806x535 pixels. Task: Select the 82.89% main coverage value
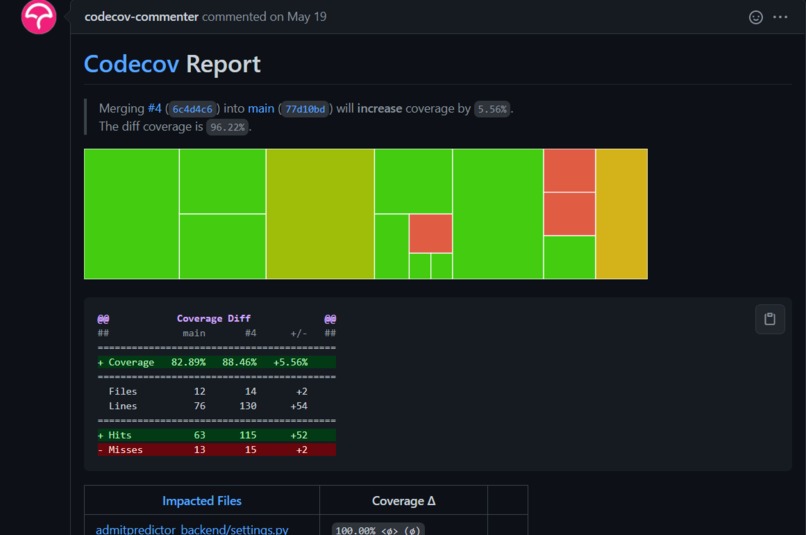[x=188, y=362]
